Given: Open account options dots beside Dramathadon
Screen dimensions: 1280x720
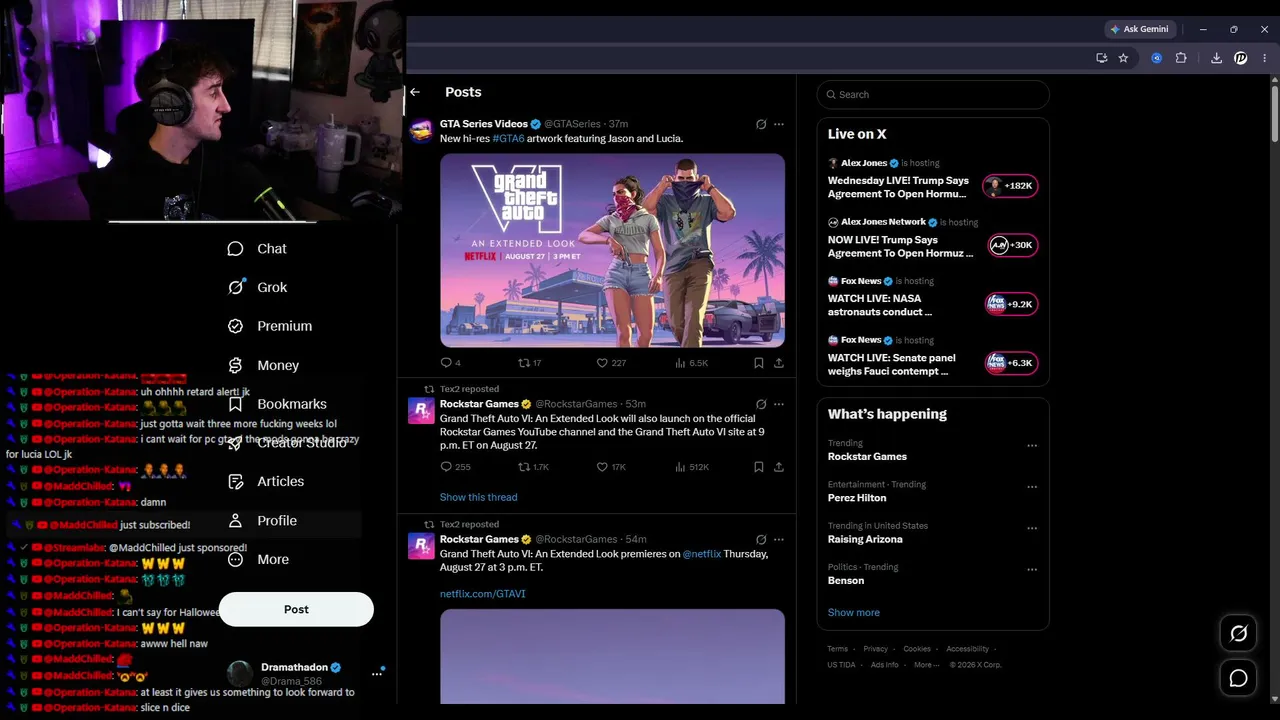Looking at the screenshot, I should coord(377,674).
